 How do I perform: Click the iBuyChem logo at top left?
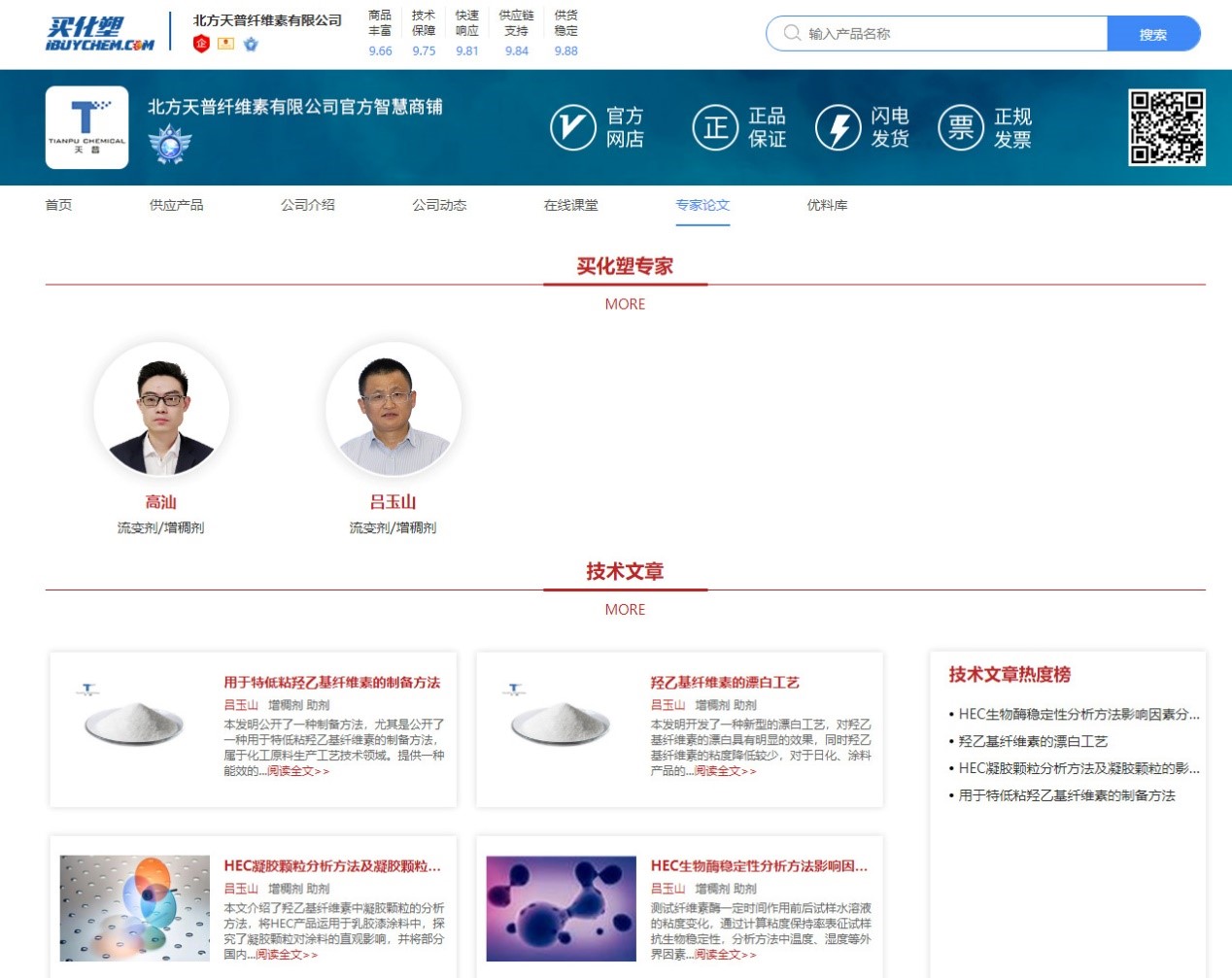[99, 33]
